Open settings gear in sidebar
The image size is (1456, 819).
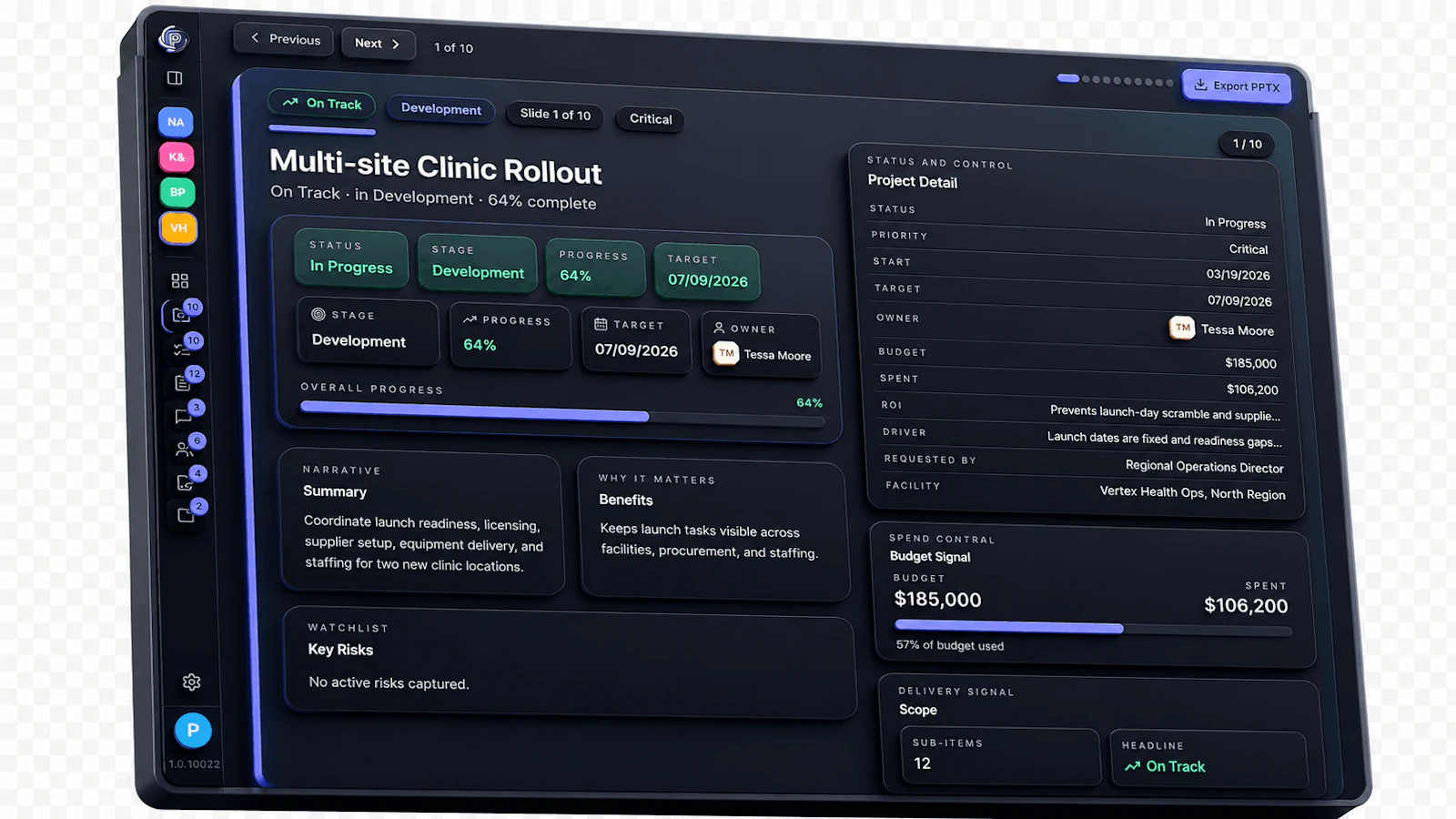click(x=191, y=682)
